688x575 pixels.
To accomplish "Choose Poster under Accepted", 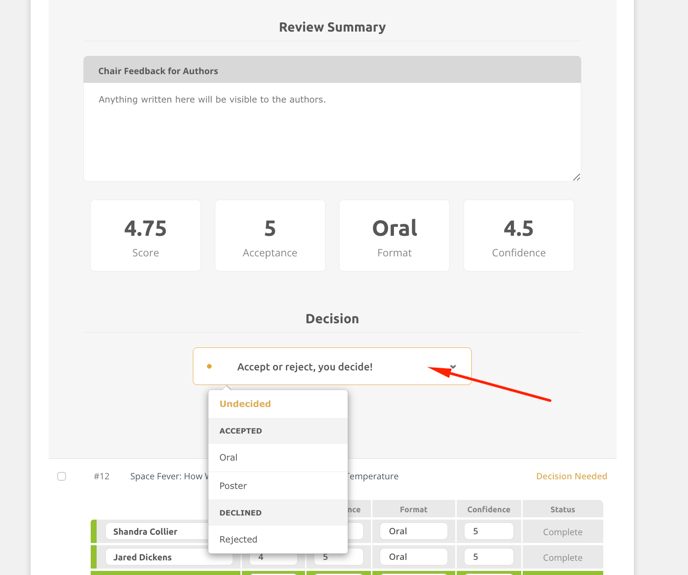I will pos(233,486).
